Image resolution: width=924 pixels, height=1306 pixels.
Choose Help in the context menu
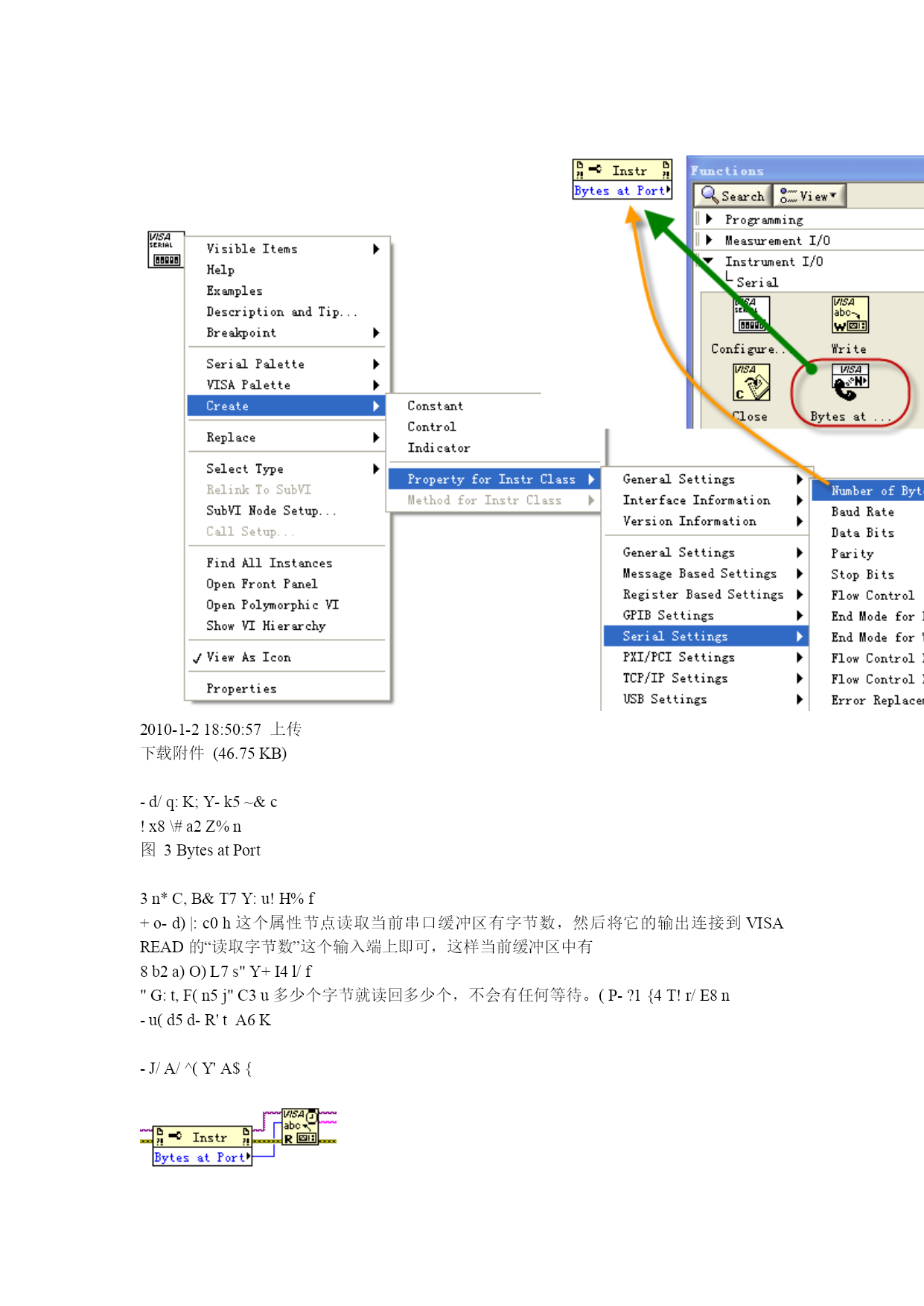click(287, 270)
